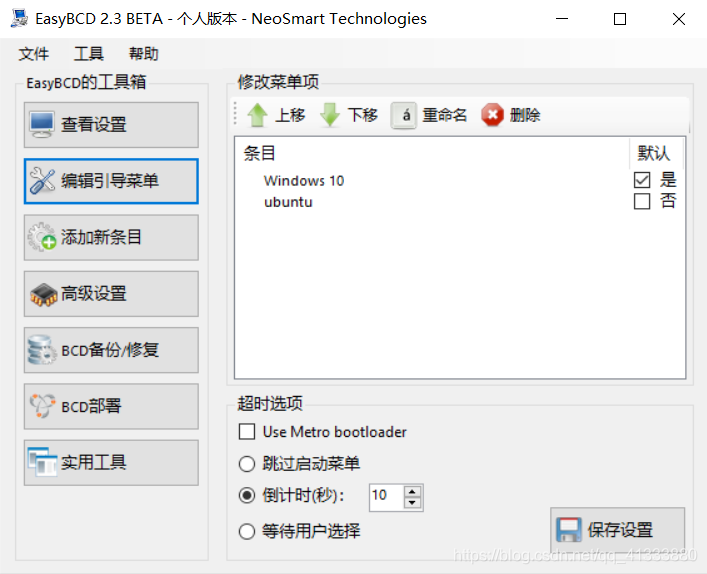Open BCD部署 with the deployment icon

click(111, 407)
